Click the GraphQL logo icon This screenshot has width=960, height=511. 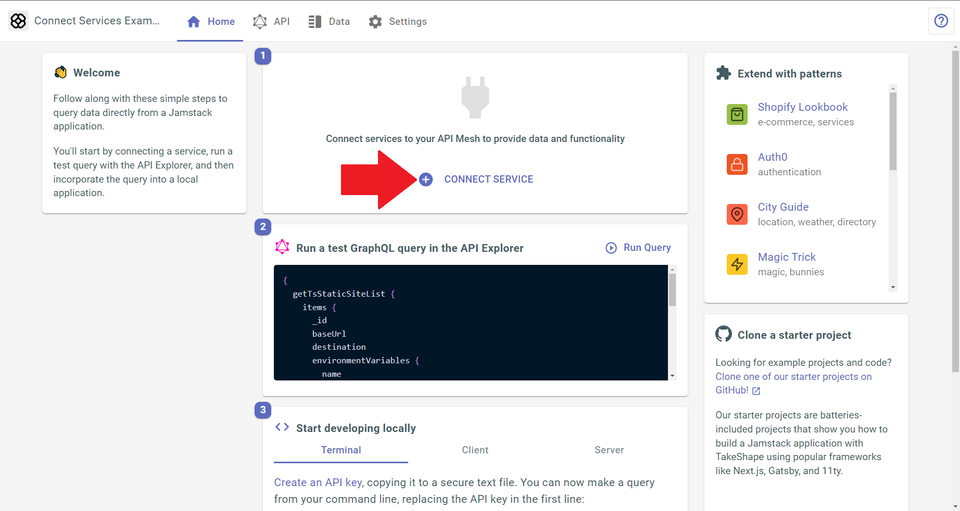(282, 247)
